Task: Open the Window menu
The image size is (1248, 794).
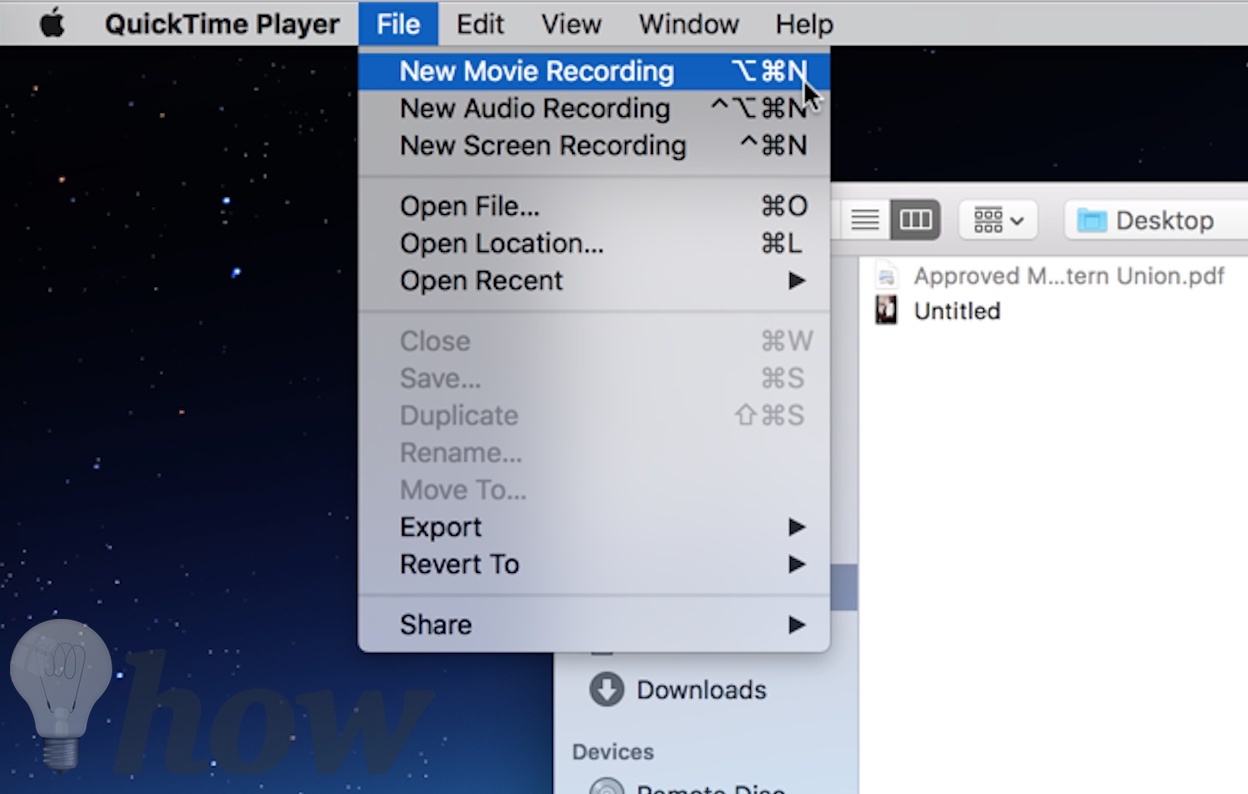Action: (x=688, y=23)
